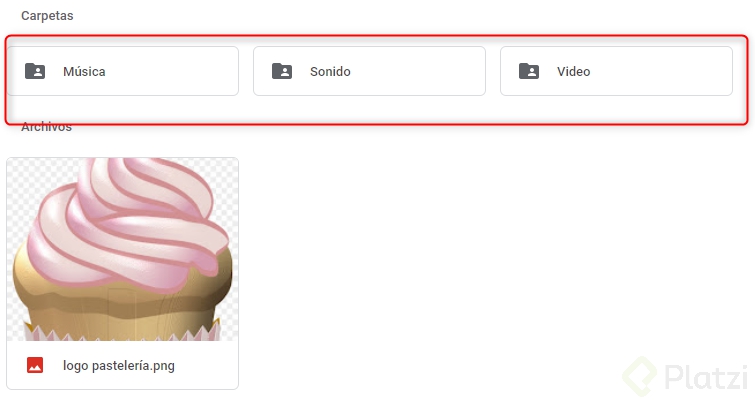This screenshot has width=755, height=402.
Task: Click the logo pastelería.png file name
Action: coord(119,365)
